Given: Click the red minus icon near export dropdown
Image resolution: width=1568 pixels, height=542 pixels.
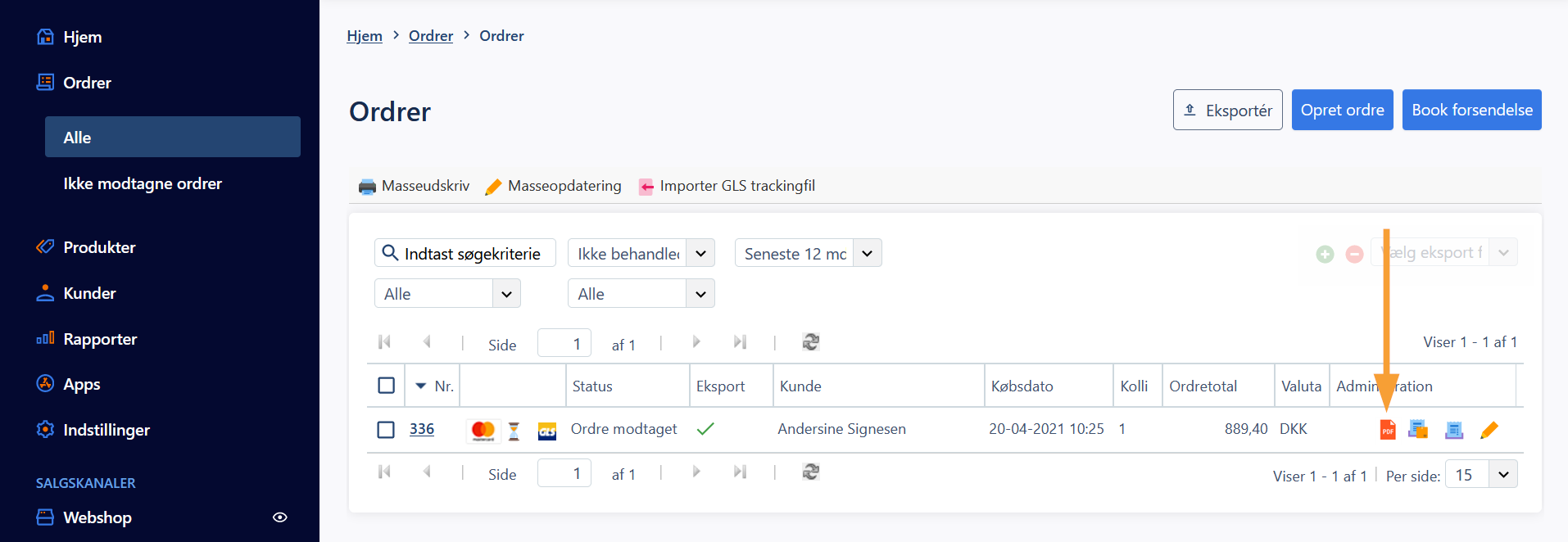Looking at the screenshot, I should point(1354,254).
